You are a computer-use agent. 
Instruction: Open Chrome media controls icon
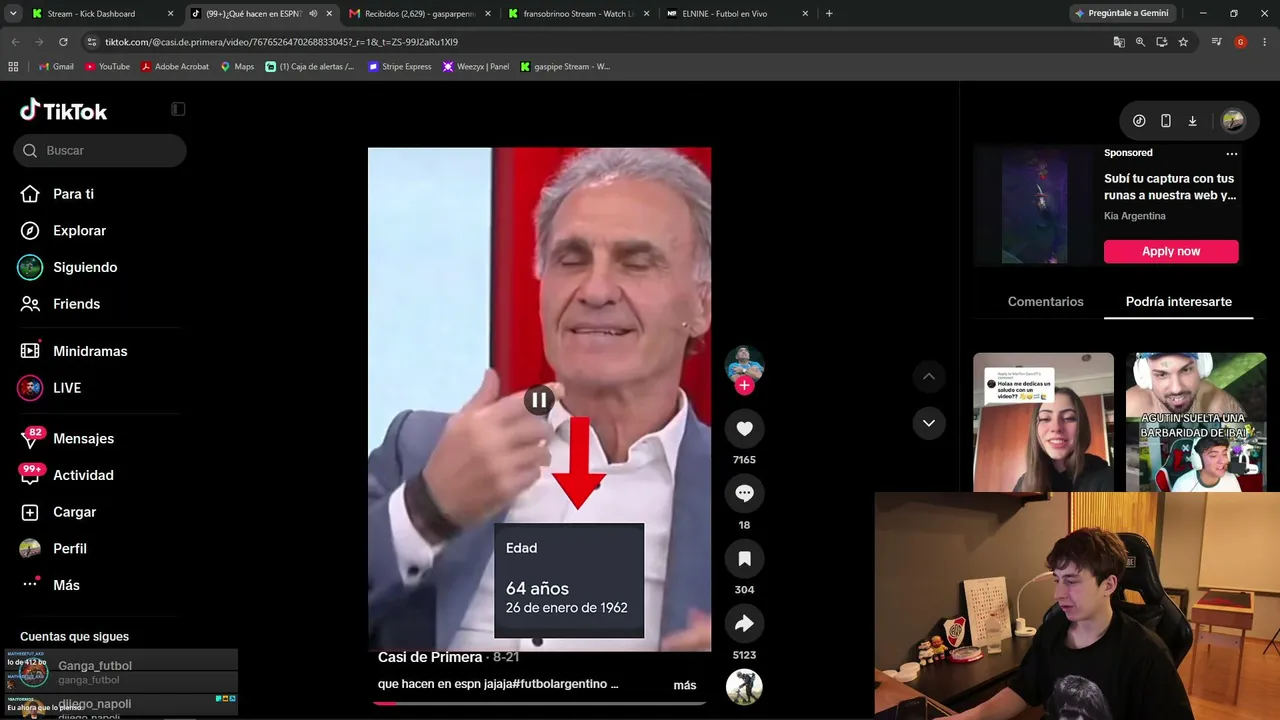[x=1216, y=42]
